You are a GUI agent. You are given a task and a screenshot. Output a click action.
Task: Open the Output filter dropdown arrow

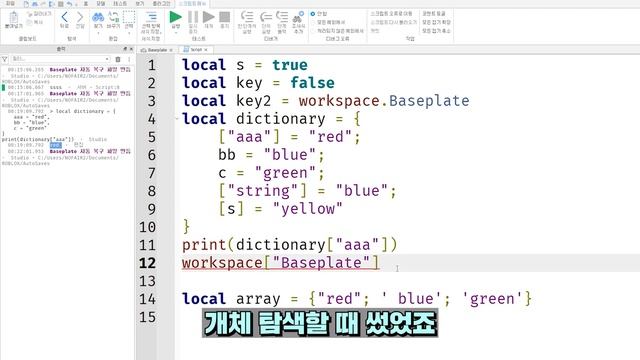click(x=107, y=59)
